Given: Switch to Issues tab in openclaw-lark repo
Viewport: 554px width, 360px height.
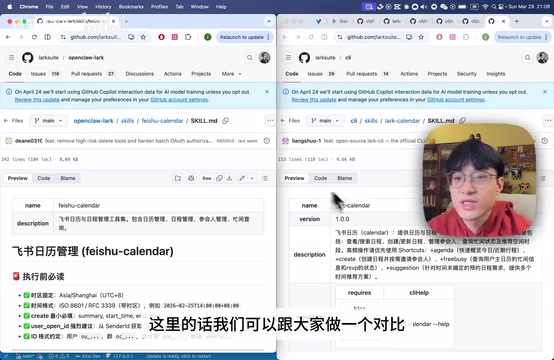Looking at the screenshot, I should coord(45,74).
